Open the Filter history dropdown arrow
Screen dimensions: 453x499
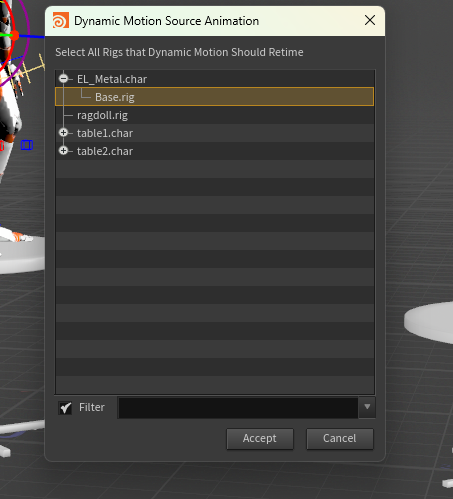pyautogui.click(x=367, y=407)
